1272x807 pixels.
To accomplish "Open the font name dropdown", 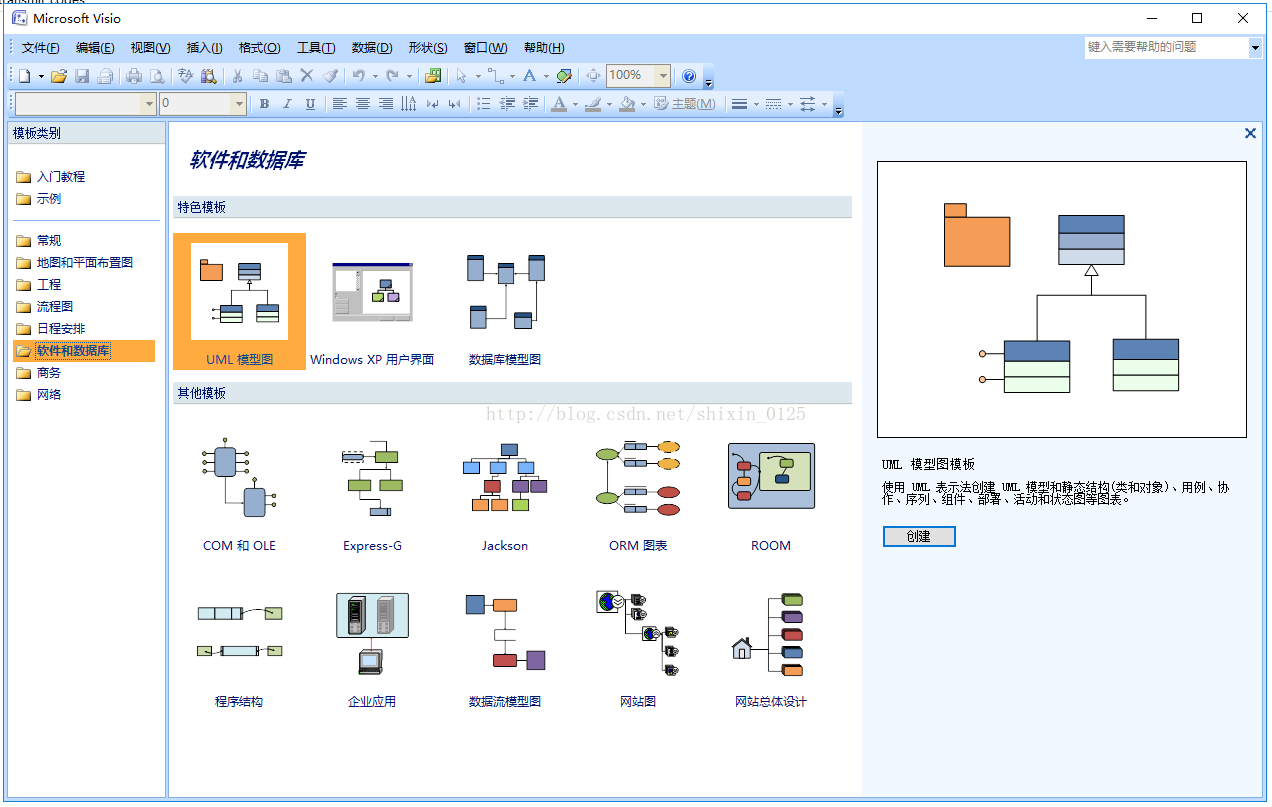I will [x=150, y=104].
